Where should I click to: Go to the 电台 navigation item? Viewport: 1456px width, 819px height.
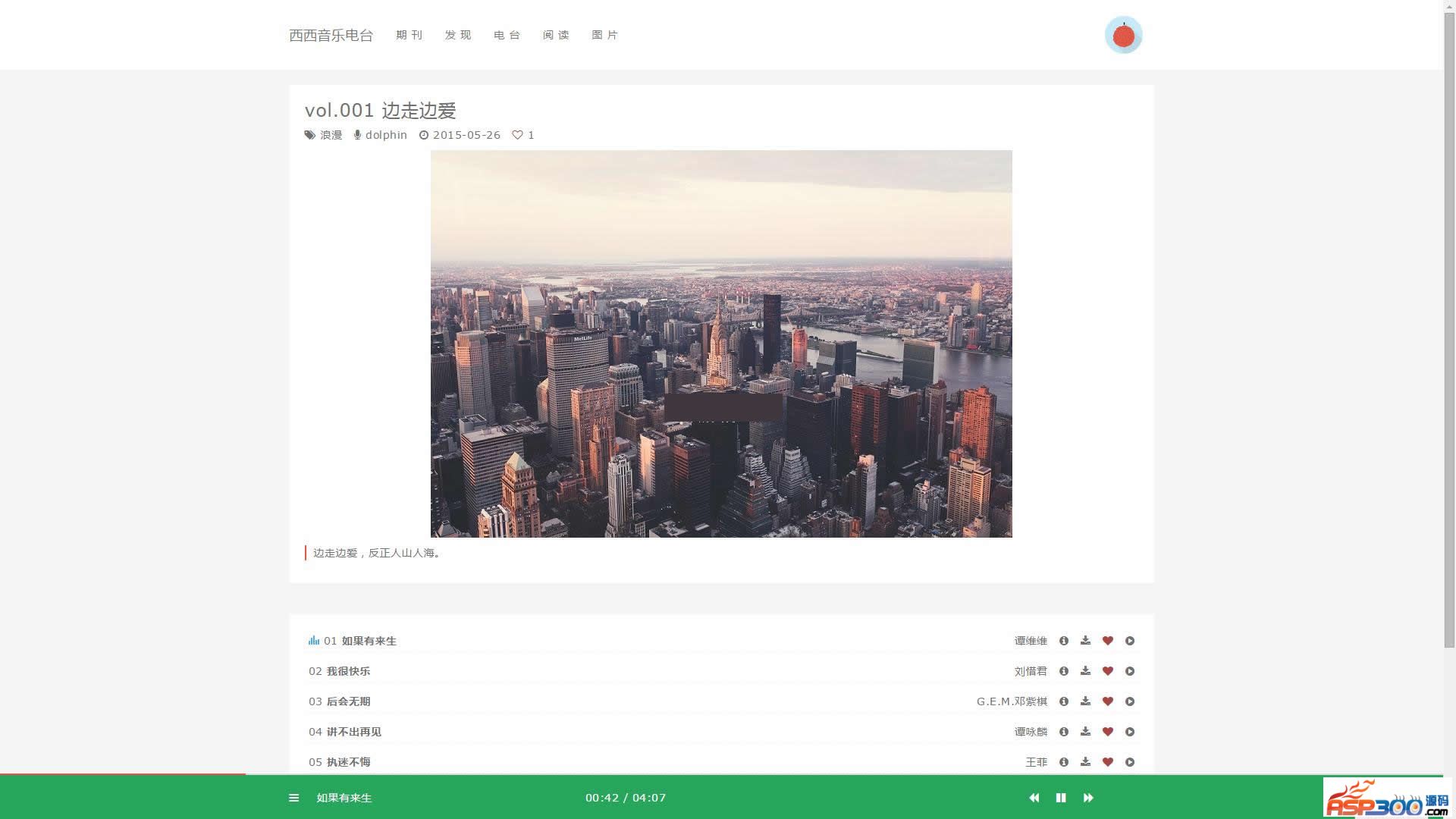[507, 35]
